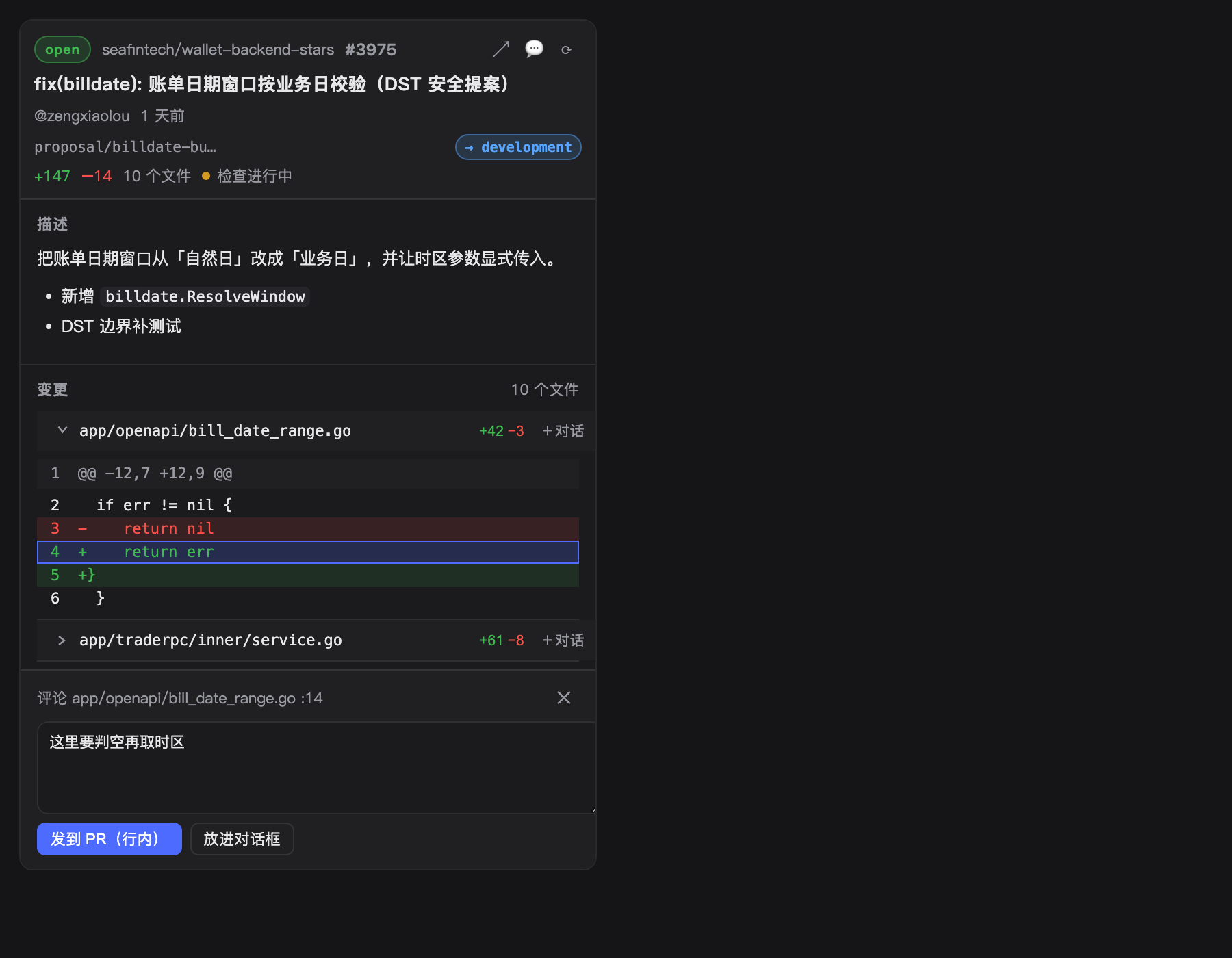Screen dimensions: 1232x958
Task: Click the PR title fix(billdate)
Action: (274, 84)
